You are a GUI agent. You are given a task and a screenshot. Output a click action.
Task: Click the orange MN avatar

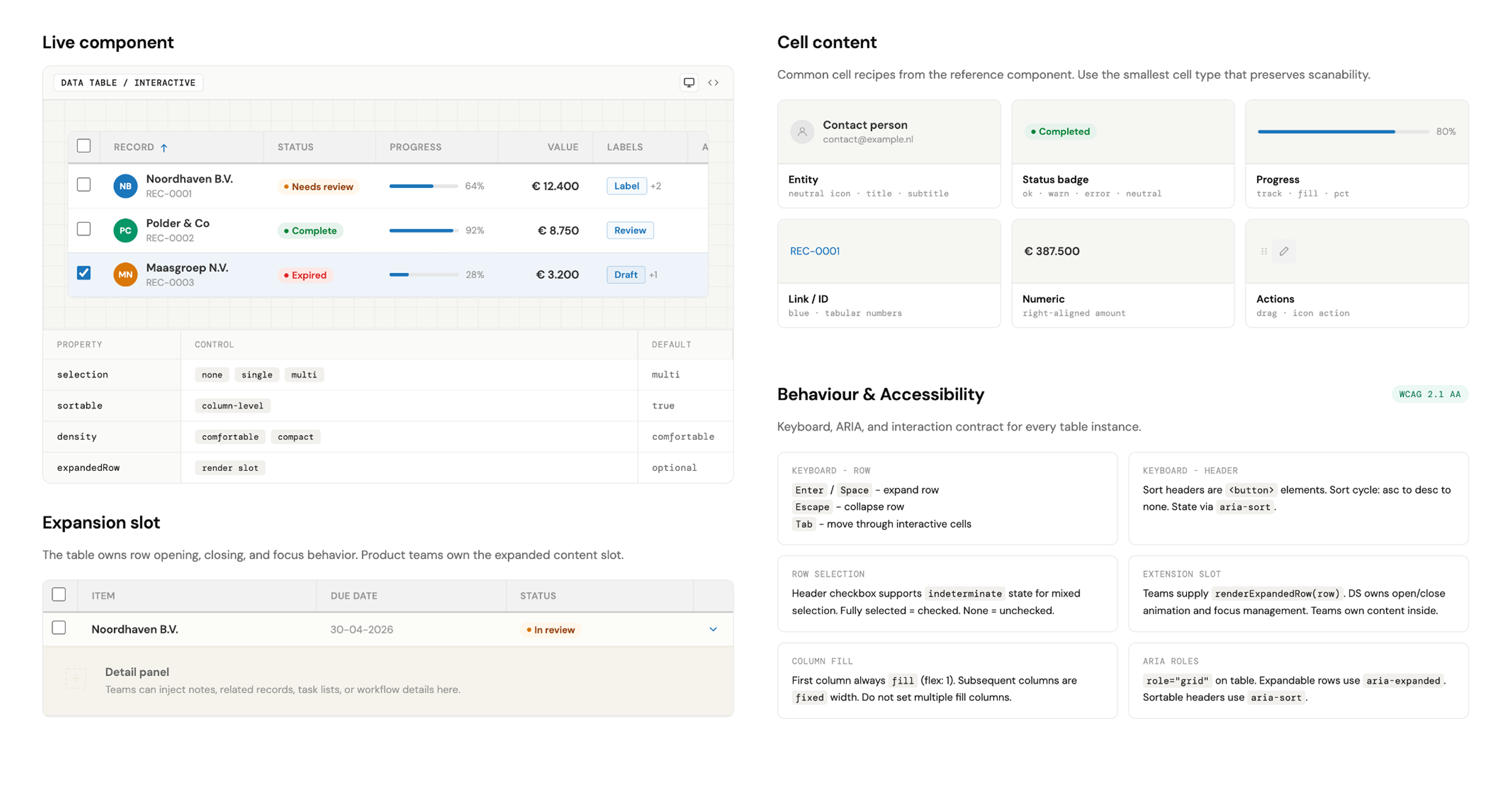[x=125, y=275]
